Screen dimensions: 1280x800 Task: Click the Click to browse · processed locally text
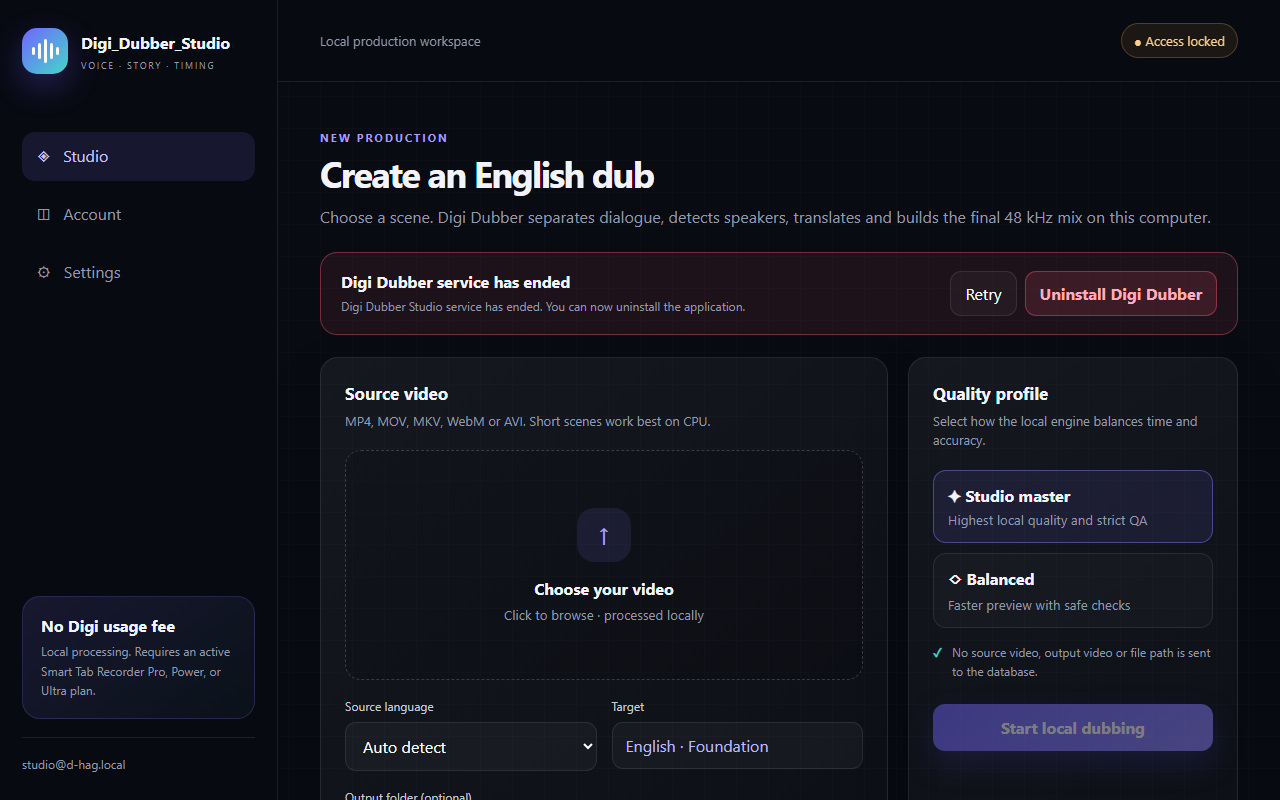coord(604,616)
